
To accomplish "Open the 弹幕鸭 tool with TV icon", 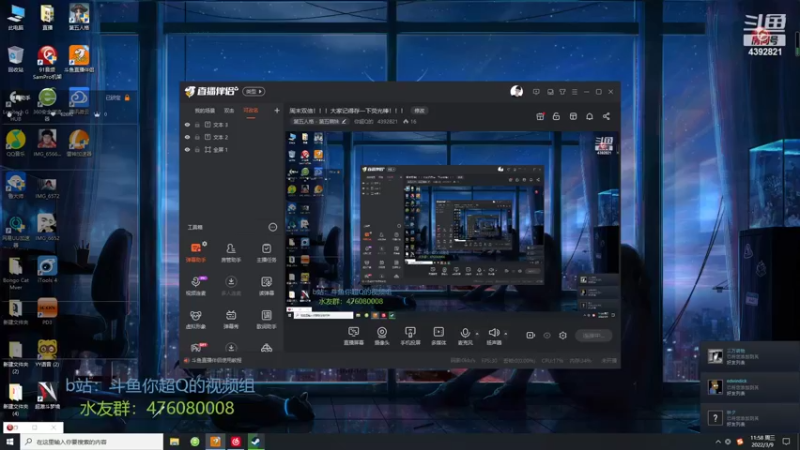I will [x=231, y=319].
